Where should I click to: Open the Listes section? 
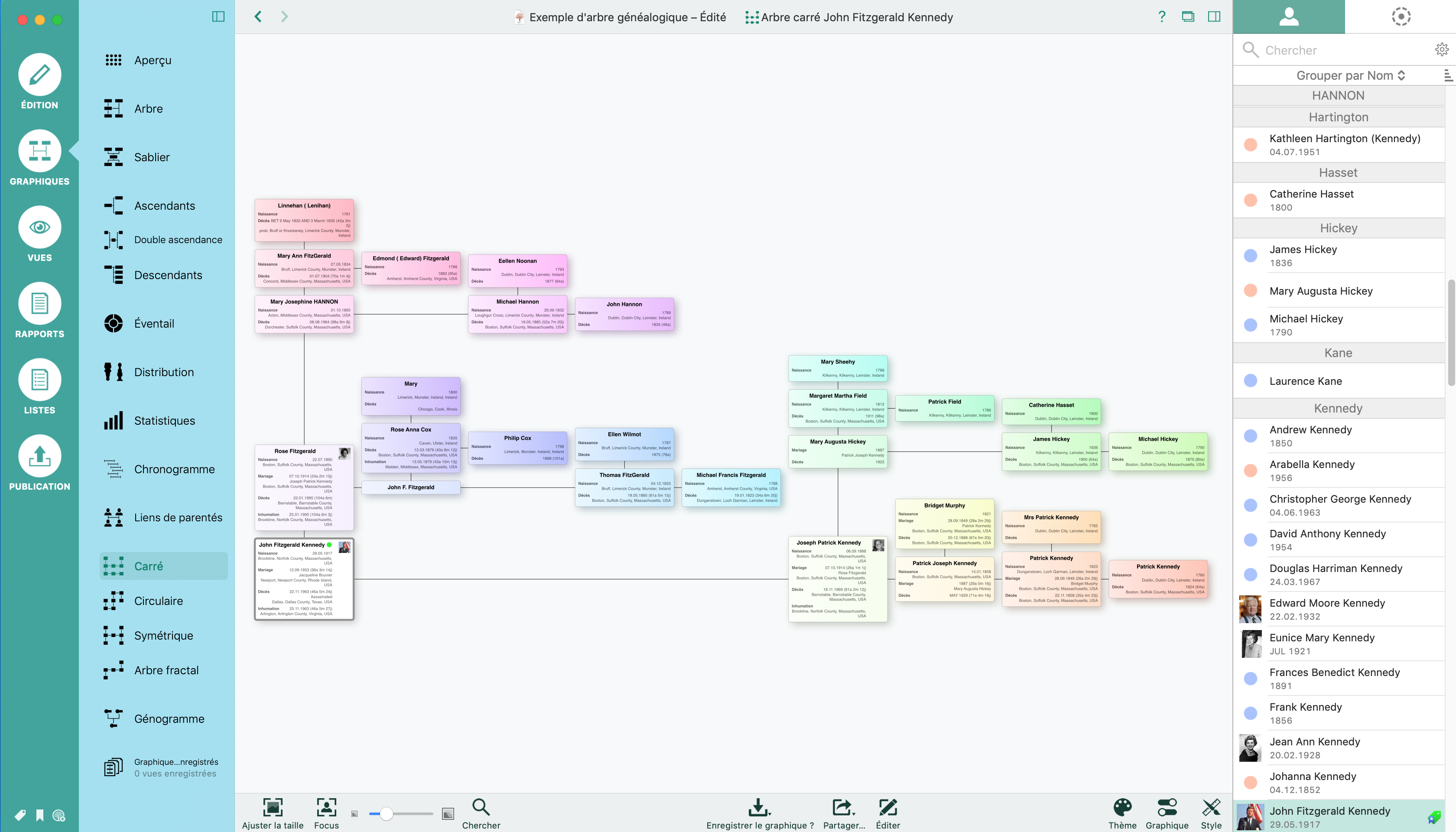point(39,386)
